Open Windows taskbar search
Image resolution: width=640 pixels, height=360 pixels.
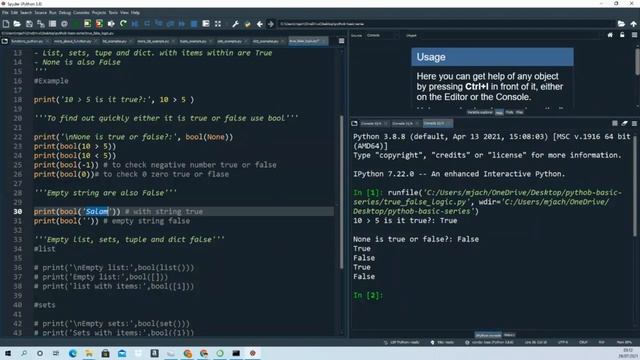click(x=24, y=353)
